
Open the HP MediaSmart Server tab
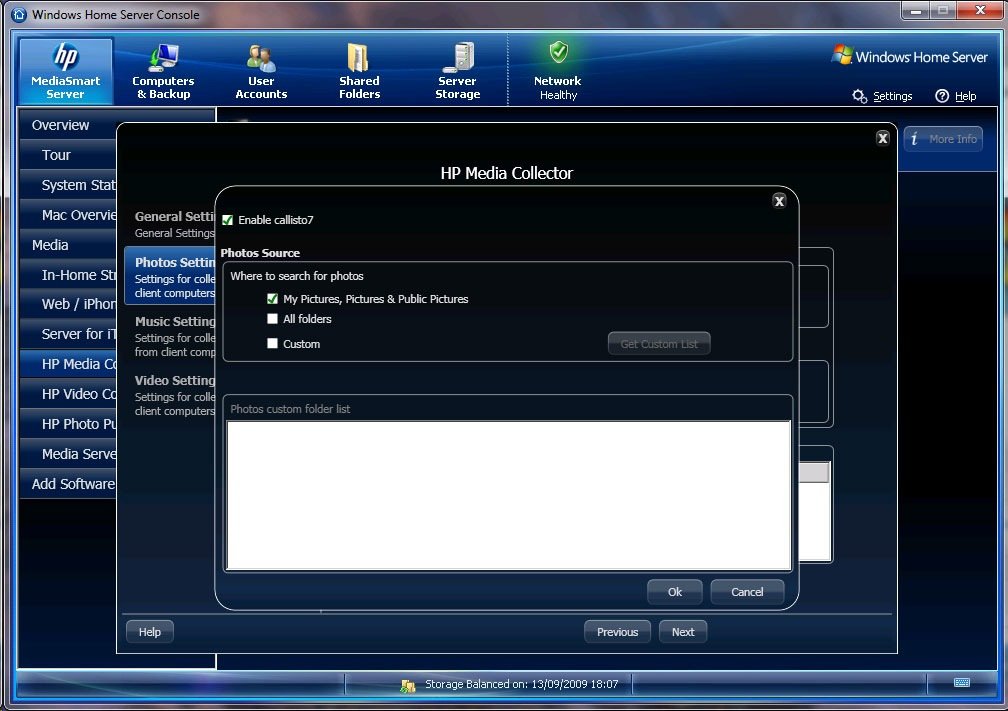66,71
